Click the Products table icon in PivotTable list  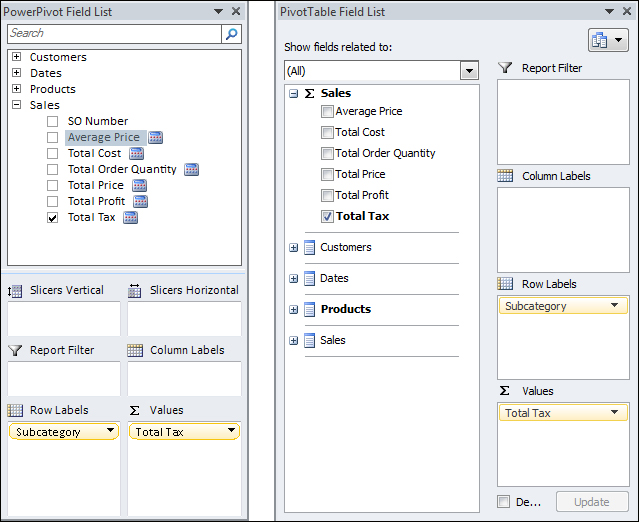(x=310, y=309)
